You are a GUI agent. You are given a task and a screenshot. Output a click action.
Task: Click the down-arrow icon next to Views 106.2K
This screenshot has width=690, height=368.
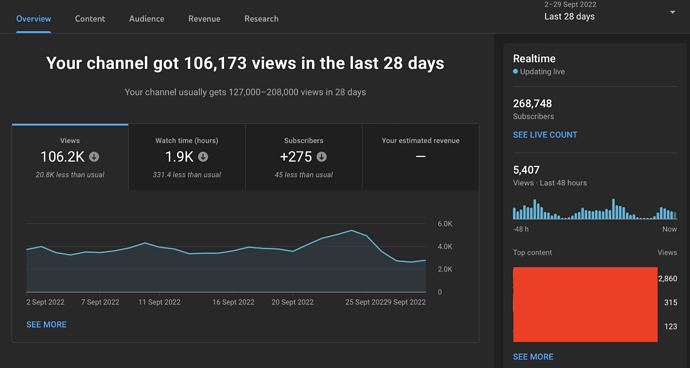(x=94, y=157)
